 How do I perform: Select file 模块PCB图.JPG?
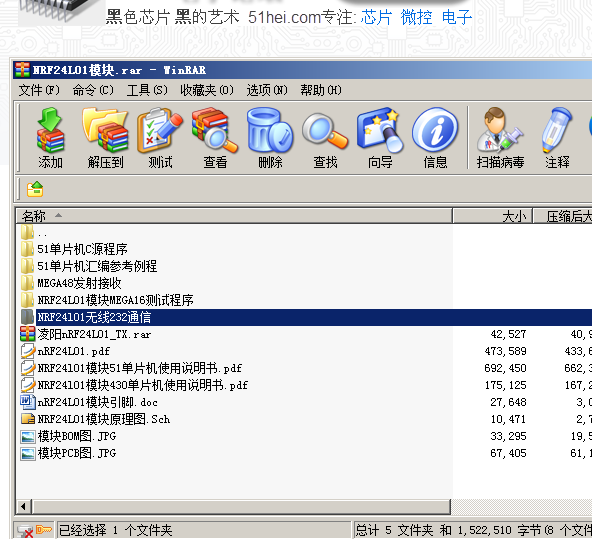pos(77,453)
